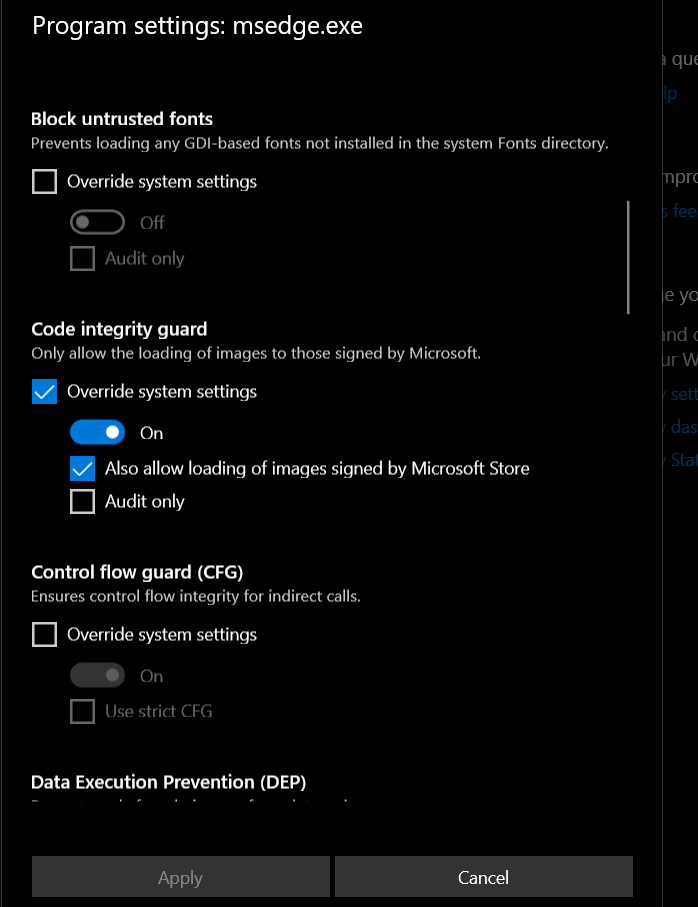This screenshot has width=698, height=907.
Task: Turn off the Code integrity guard switch
Action: (97, 433)
